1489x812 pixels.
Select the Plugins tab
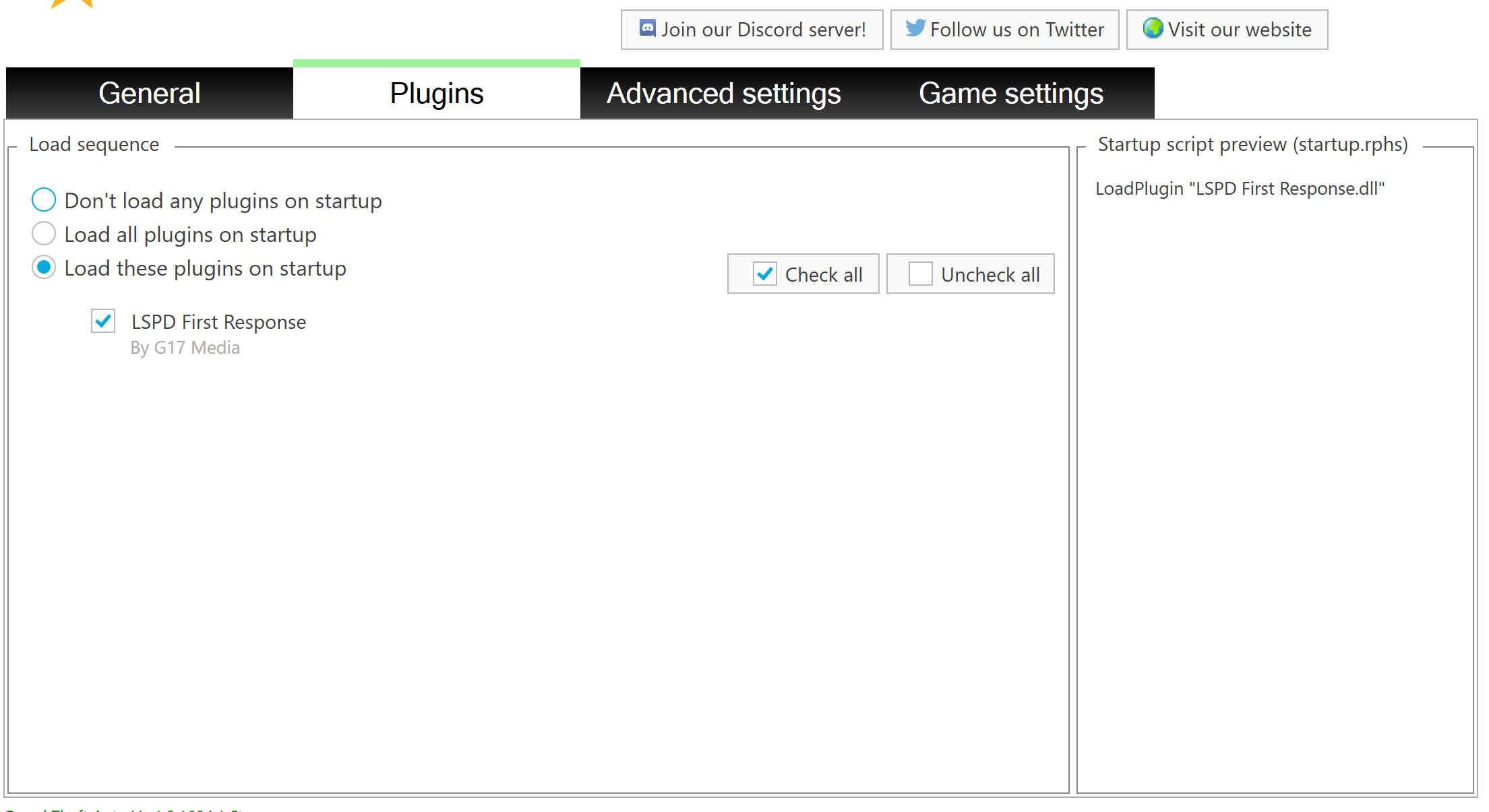[x=436, y=93]
